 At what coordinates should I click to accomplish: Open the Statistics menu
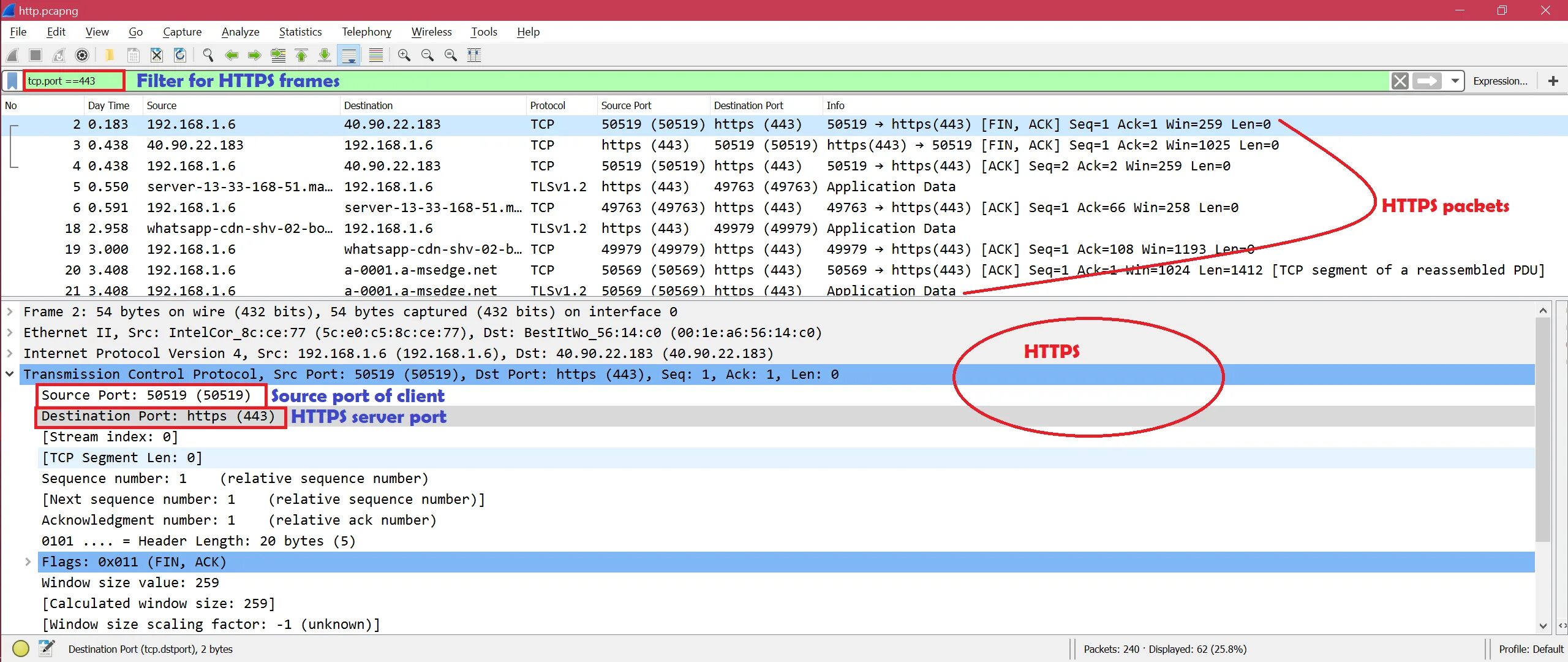[300, 32]
